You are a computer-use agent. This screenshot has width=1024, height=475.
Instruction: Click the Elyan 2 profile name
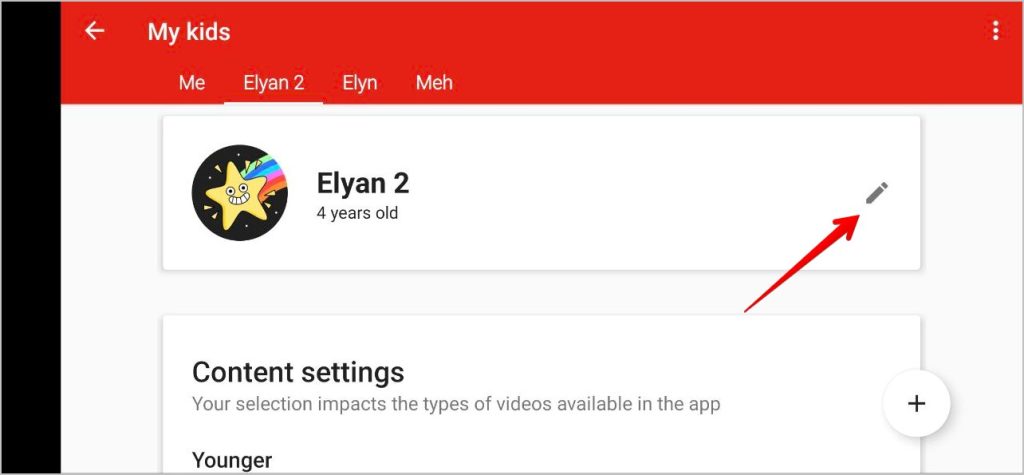[x=363, y=183]
